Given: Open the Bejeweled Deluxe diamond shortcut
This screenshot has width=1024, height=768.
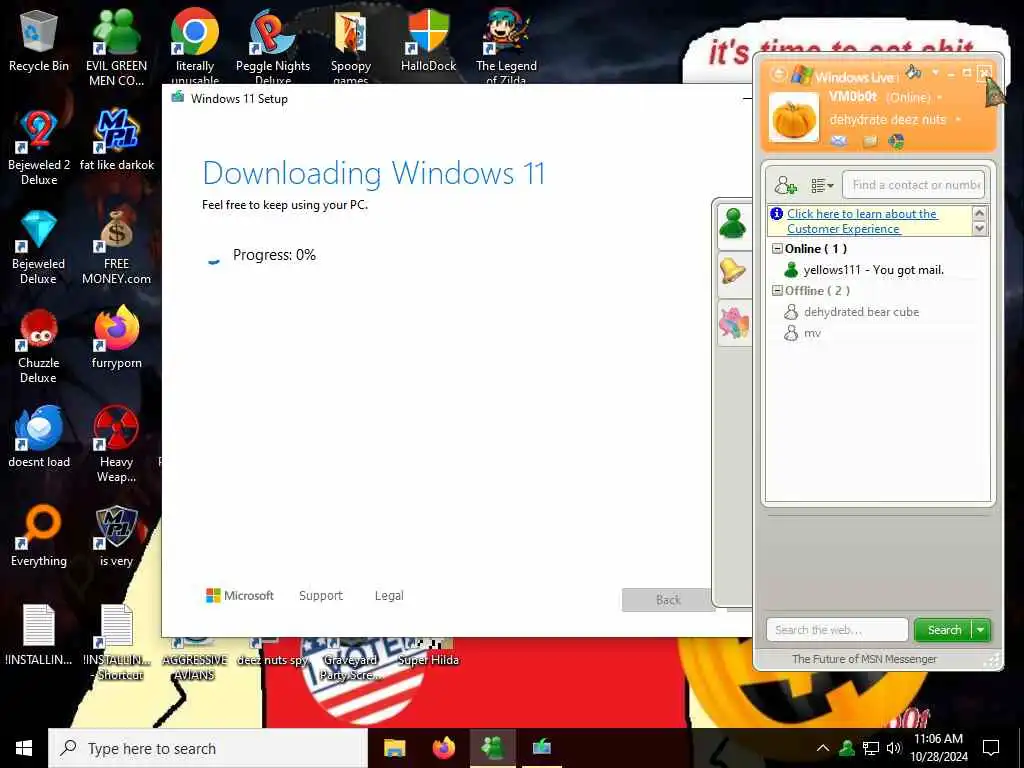Looking at the screenshot, I should 39,247.
